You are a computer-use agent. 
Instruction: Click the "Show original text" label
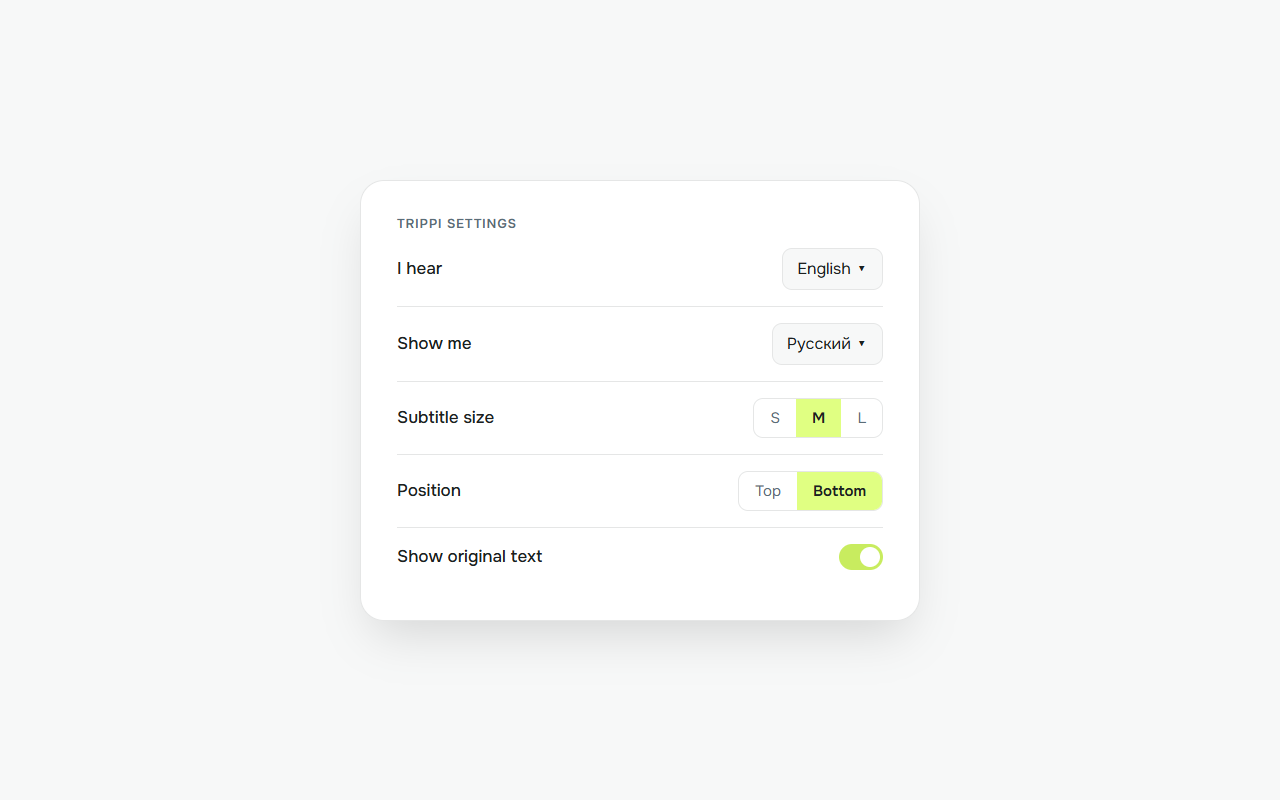[470, 556]
